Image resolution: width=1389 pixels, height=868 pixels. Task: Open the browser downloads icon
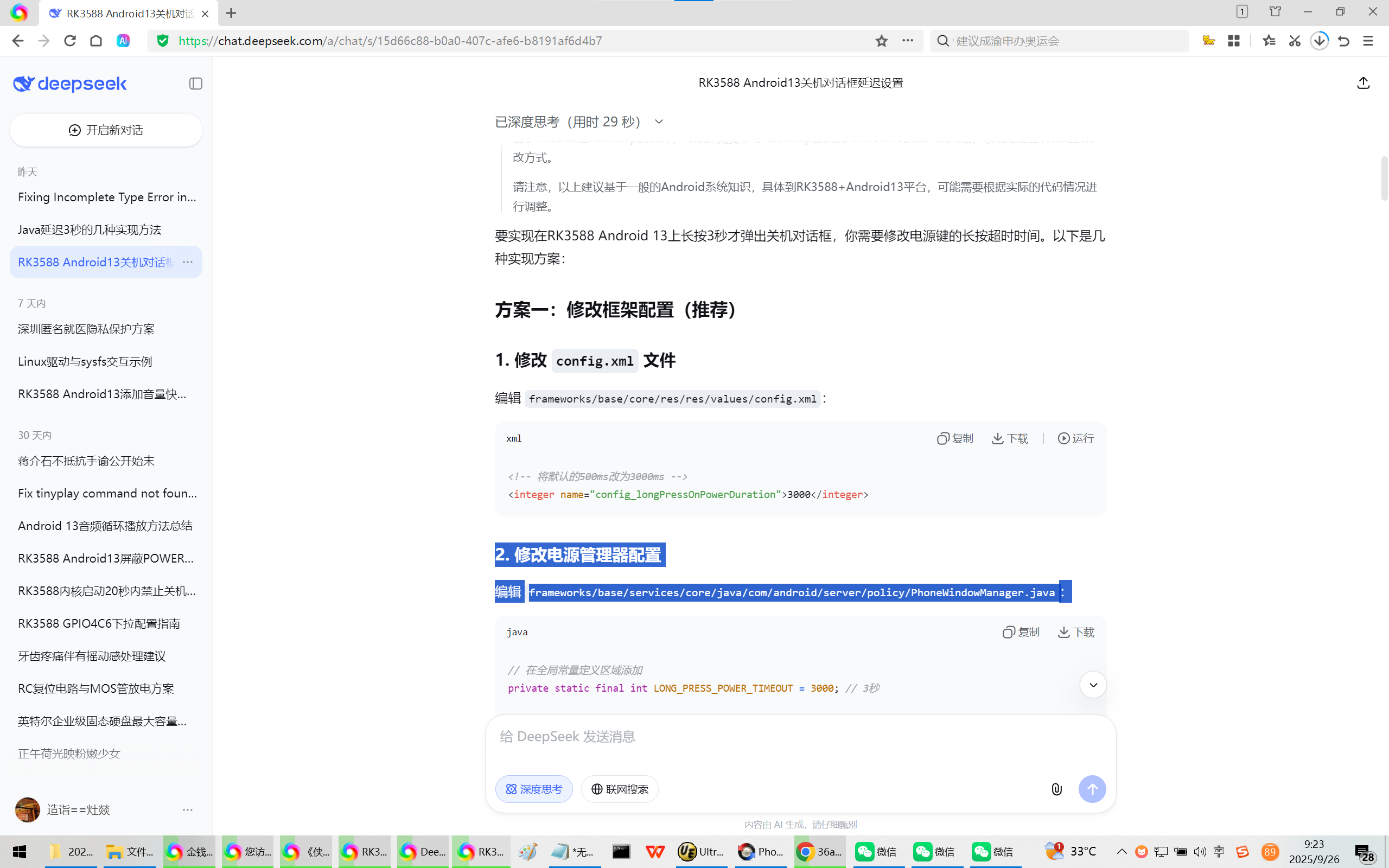pos(1320,41)
